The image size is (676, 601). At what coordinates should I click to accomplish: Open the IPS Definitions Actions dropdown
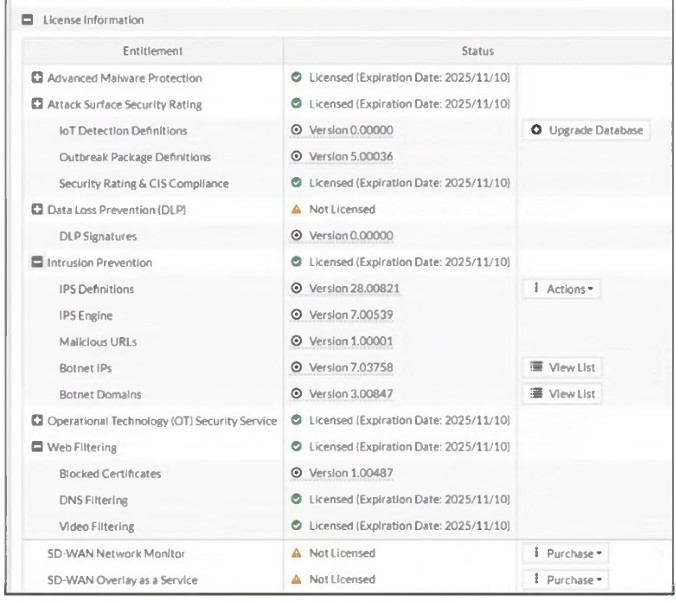pyautogui.click(x=561, y=289)
